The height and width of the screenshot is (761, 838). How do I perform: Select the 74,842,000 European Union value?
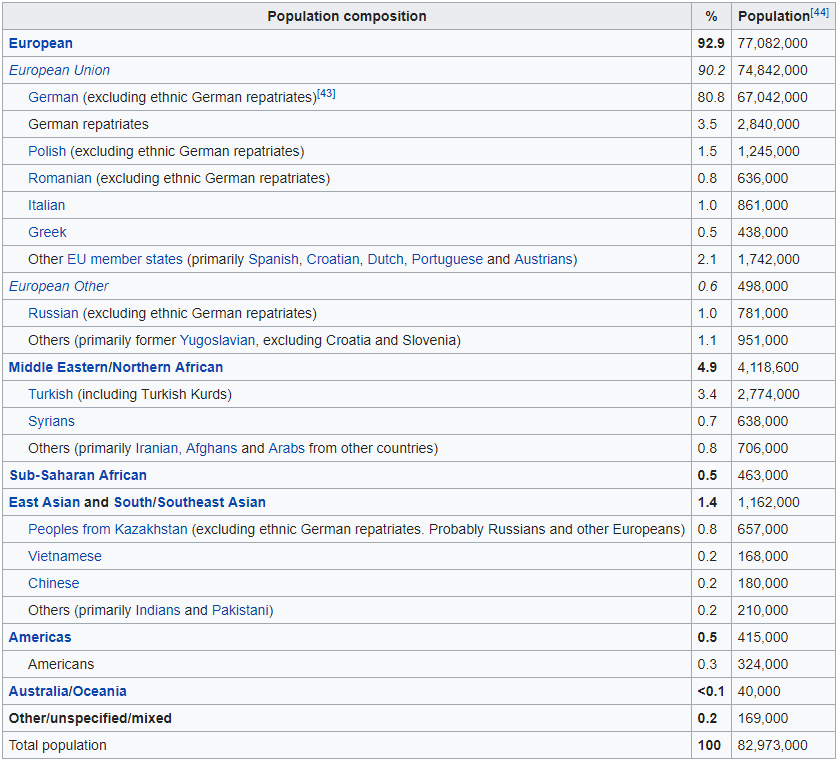pyautogui.click(x=772, y=71)
